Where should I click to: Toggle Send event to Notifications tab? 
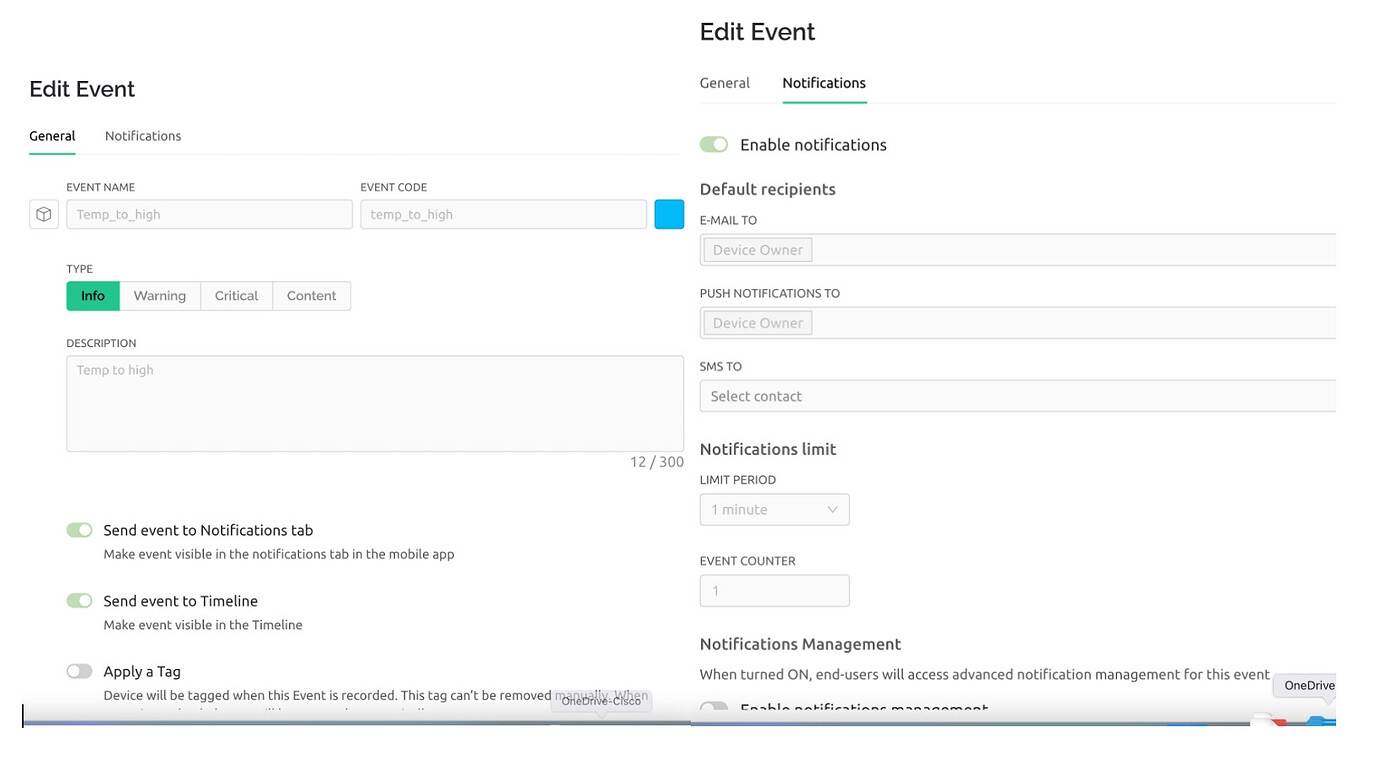pos(79,530)
